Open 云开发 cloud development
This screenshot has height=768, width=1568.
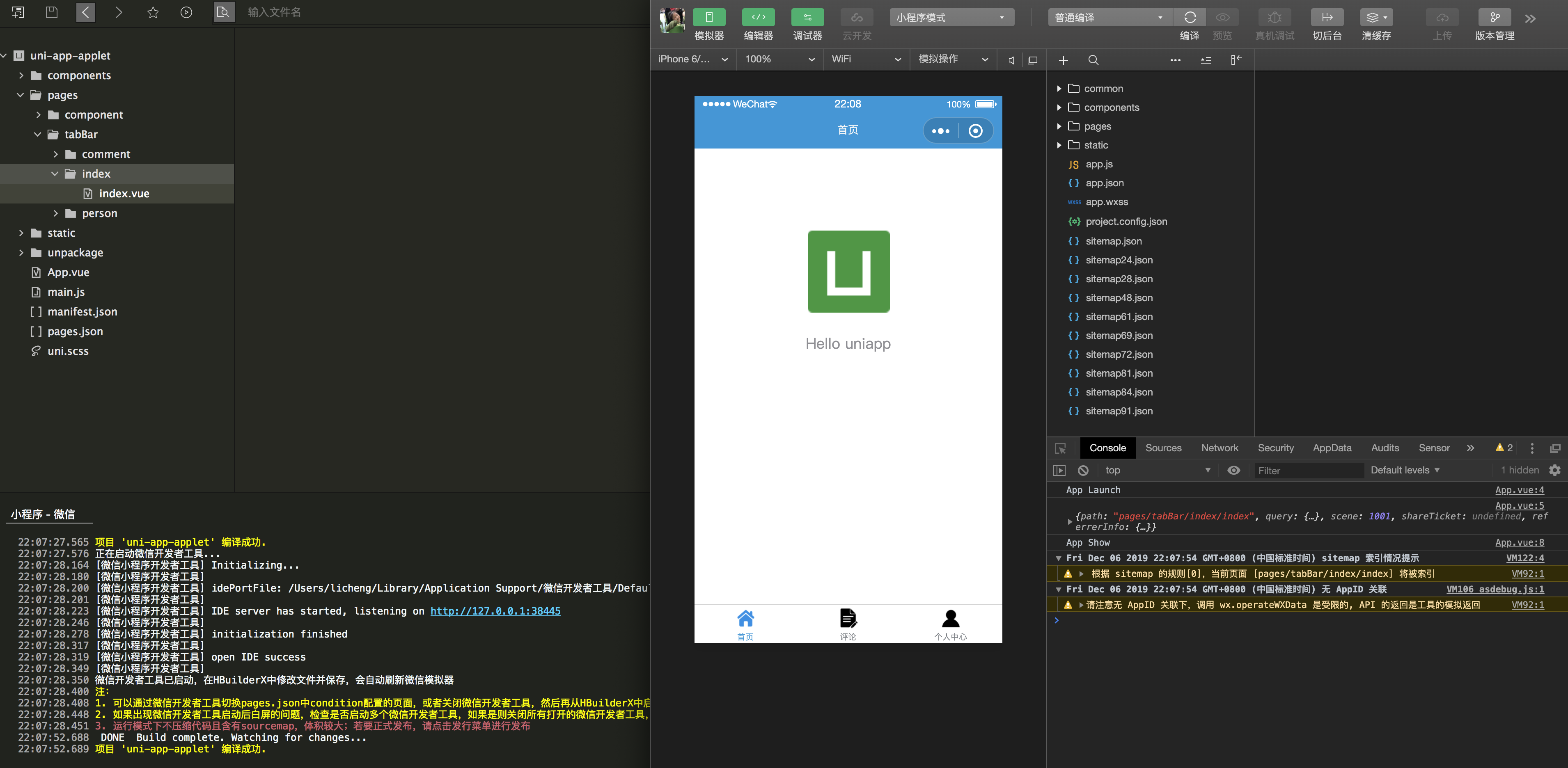(856, 24)
